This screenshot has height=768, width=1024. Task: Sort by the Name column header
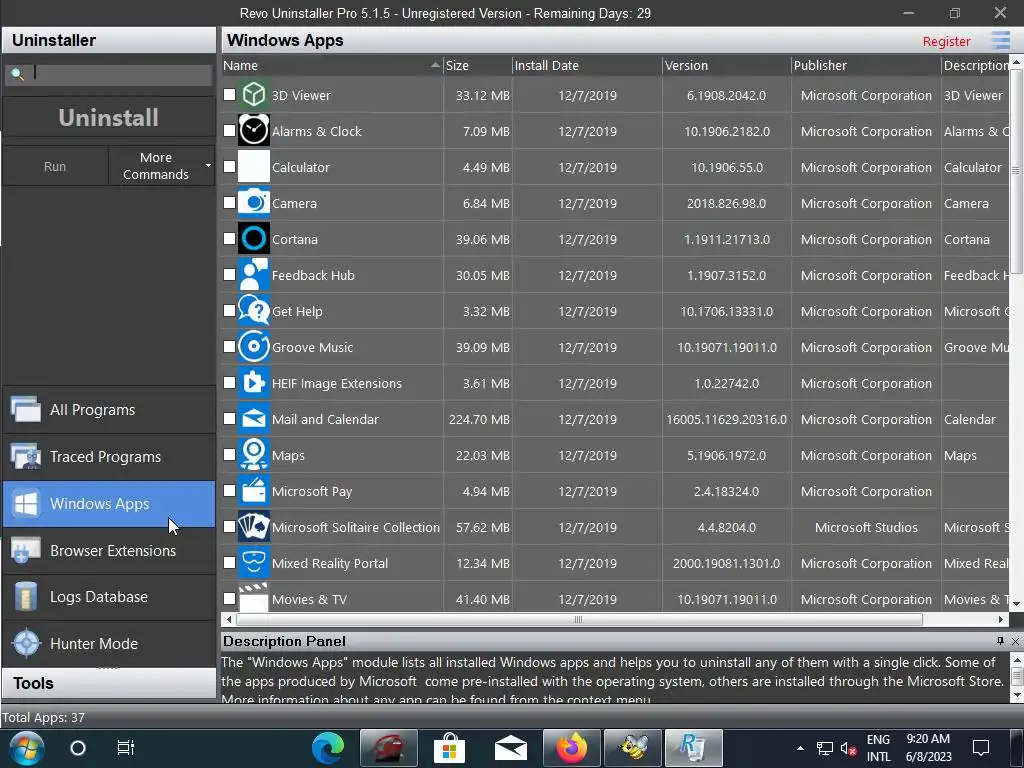click(x=331, y=65)
